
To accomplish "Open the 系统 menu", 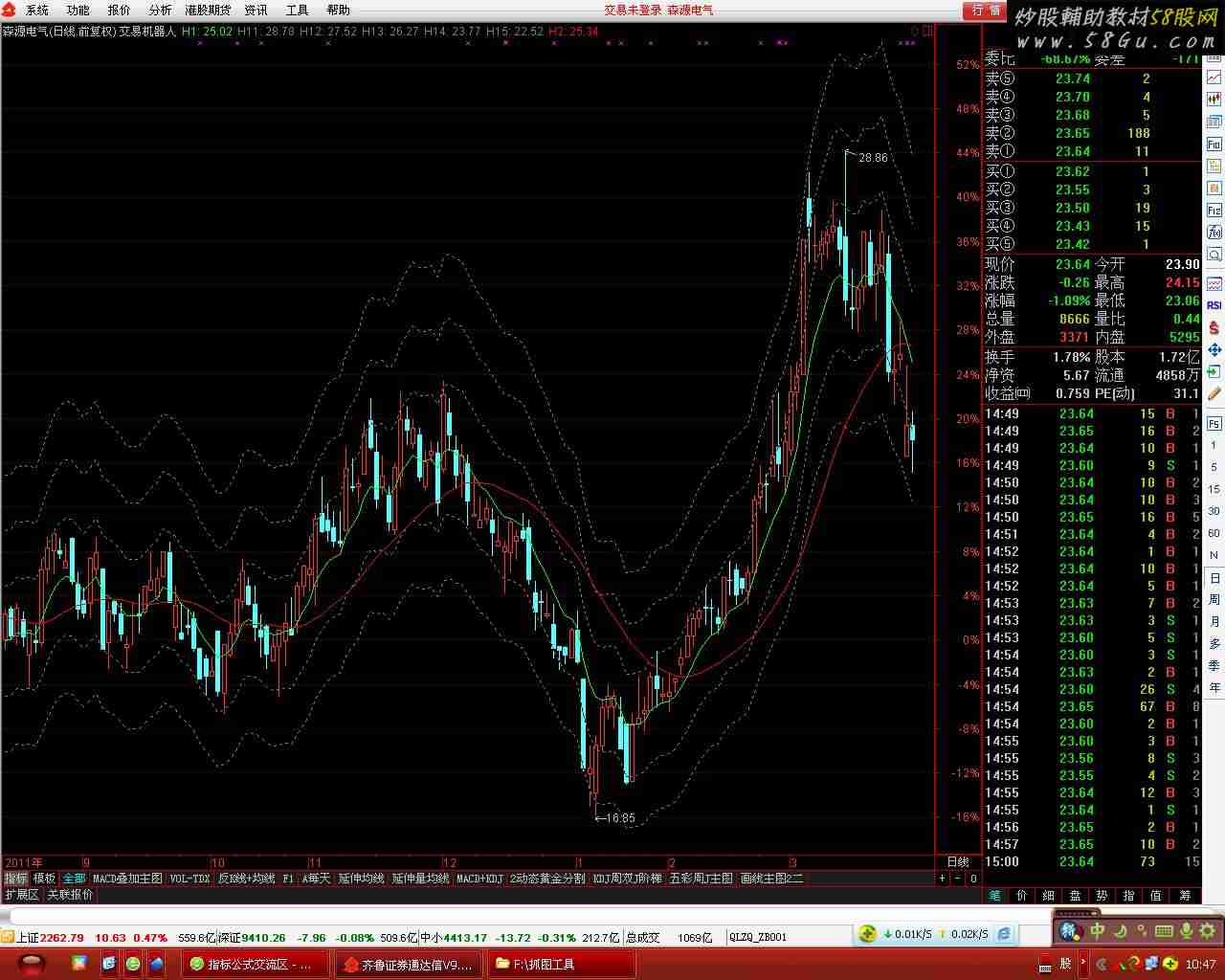I will pos(36,10).
